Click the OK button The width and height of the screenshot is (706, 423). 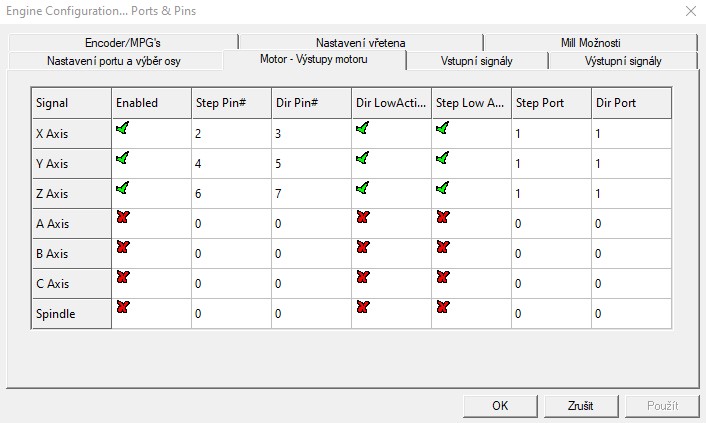pyautogui.click(x=501, y=406)
